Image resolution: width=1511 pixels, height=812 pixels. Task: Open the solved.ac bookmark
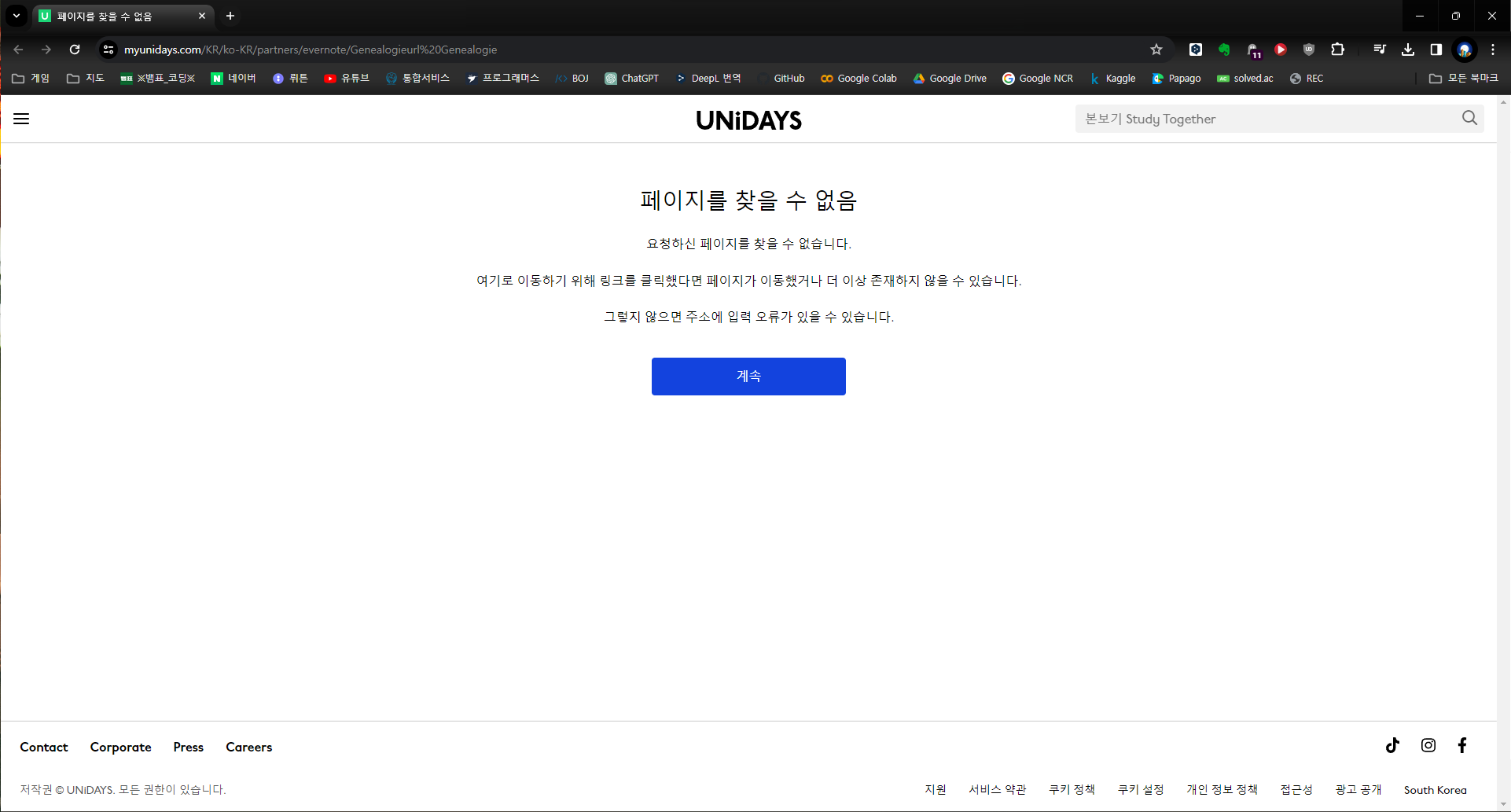[1245, 79]
